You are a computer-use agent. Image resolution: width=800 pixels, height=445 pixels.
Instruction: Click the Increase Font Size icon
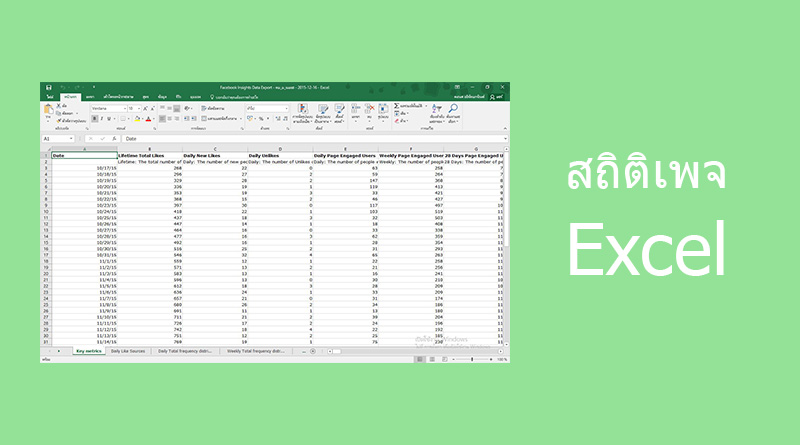click(x=145, y=109)
